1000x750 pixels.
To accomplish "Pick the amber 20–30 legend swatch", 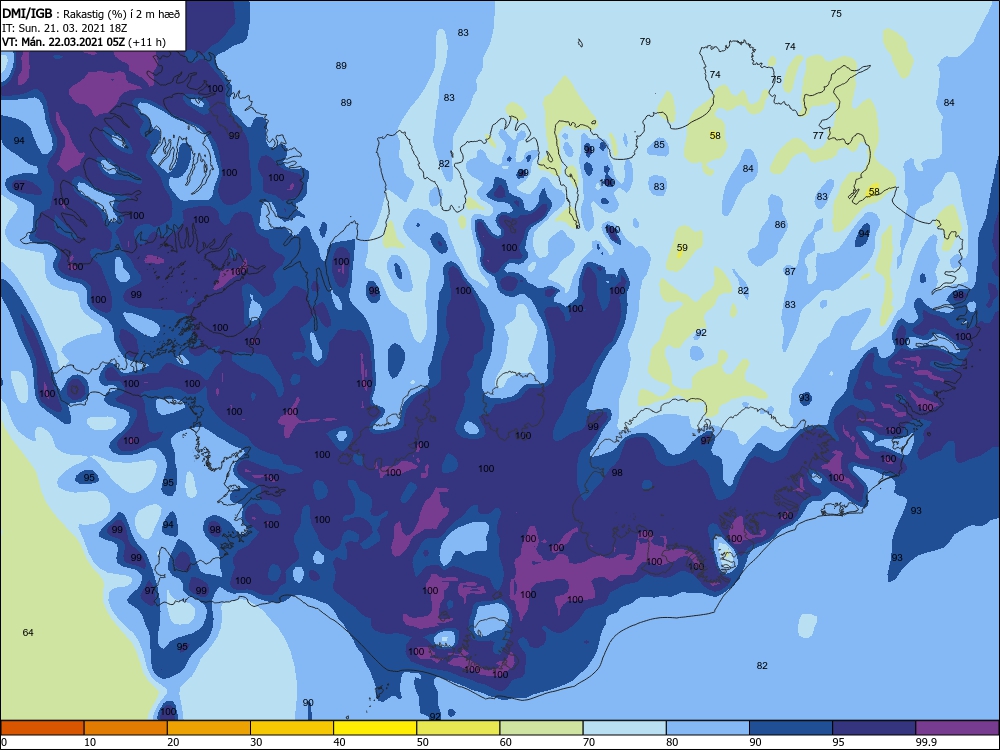I will click(209, 728).
